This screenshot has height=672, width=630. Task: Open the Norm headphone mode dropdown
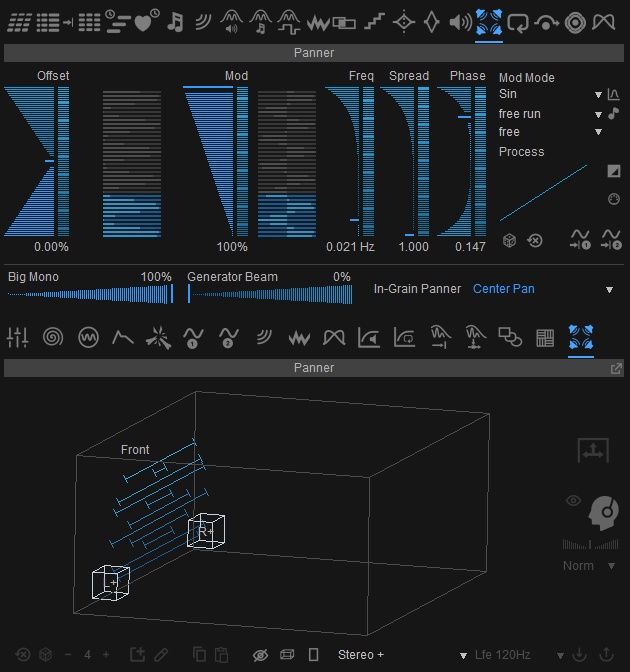(589, 566)
